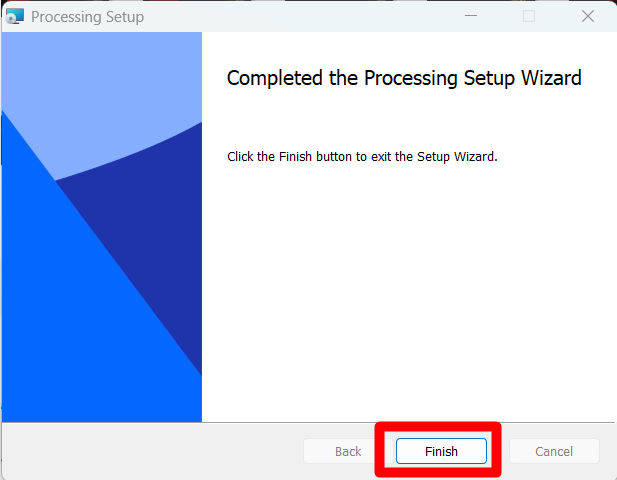Click the grayed-out Back button
The height and width of the screenshot is (480, 617).
coord(348,451)
